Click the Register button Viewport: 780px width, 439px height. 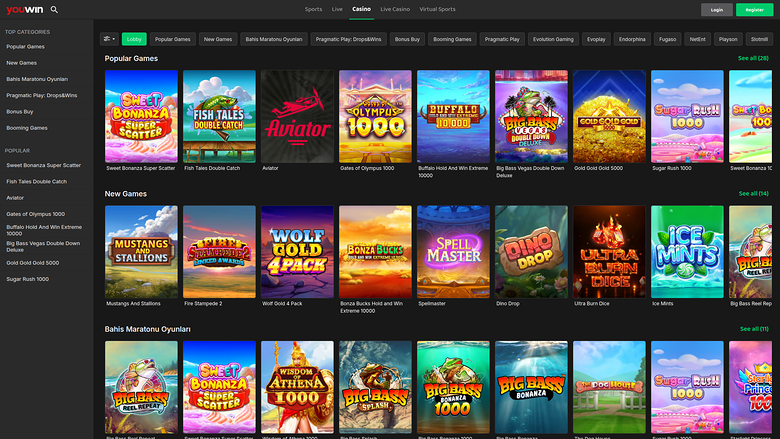[x=755, y=9]
